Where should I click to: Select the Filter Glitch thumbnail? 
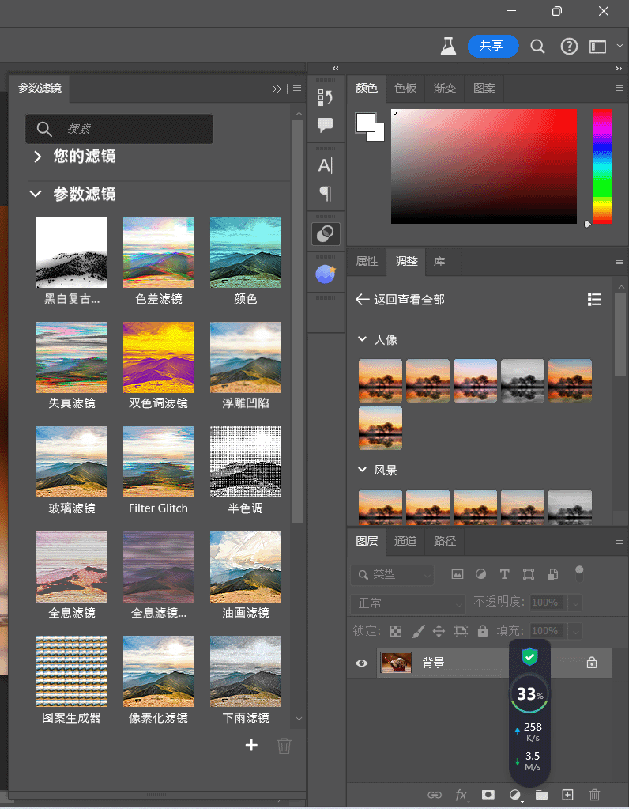click(x=158, y=461)
